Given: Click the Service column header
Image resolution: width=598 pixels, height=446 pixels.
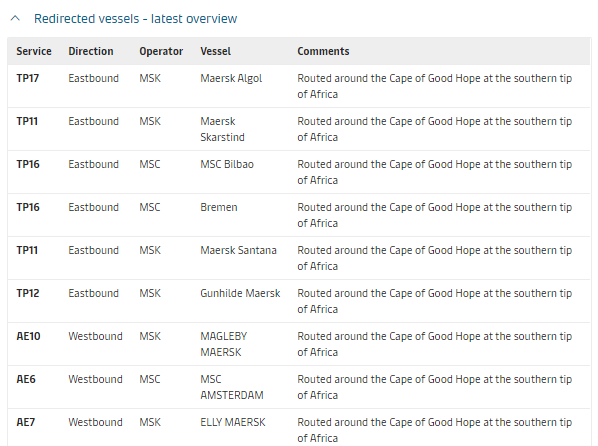Looking at the screenshot, I should [34, 51].
